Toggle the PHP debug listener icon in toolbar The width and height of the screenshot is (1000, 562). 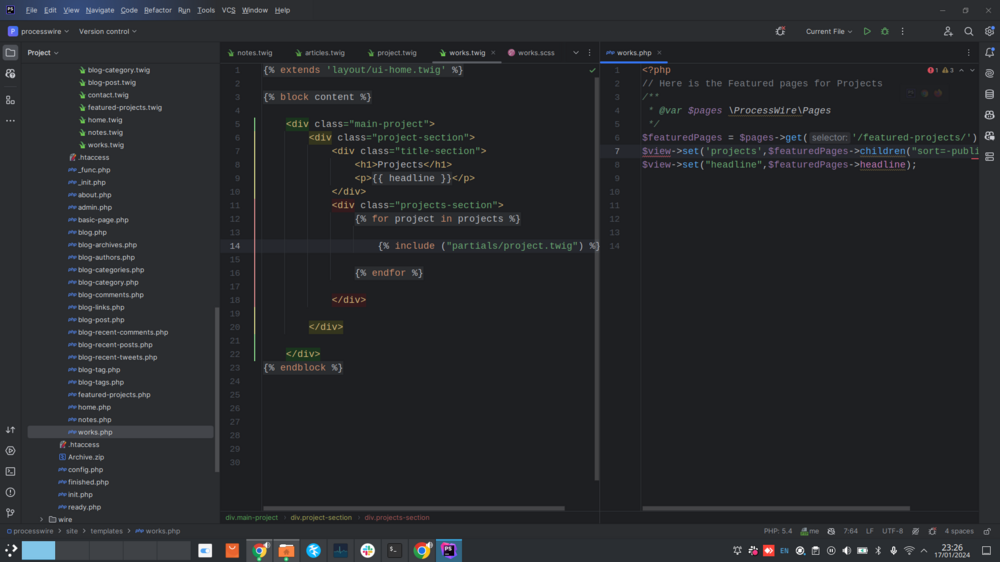click(x=780, y=31)
